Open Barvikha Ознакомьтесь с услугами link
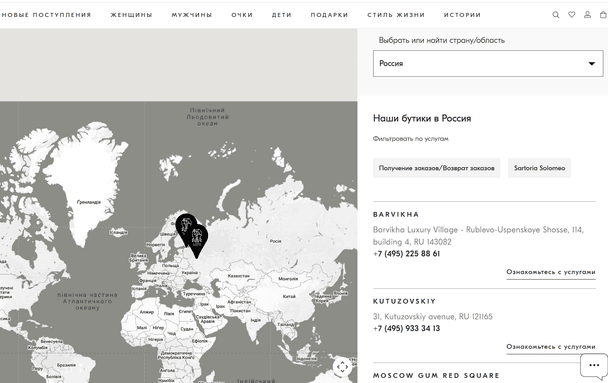The image size is (608, 383). tap(551, 272)
